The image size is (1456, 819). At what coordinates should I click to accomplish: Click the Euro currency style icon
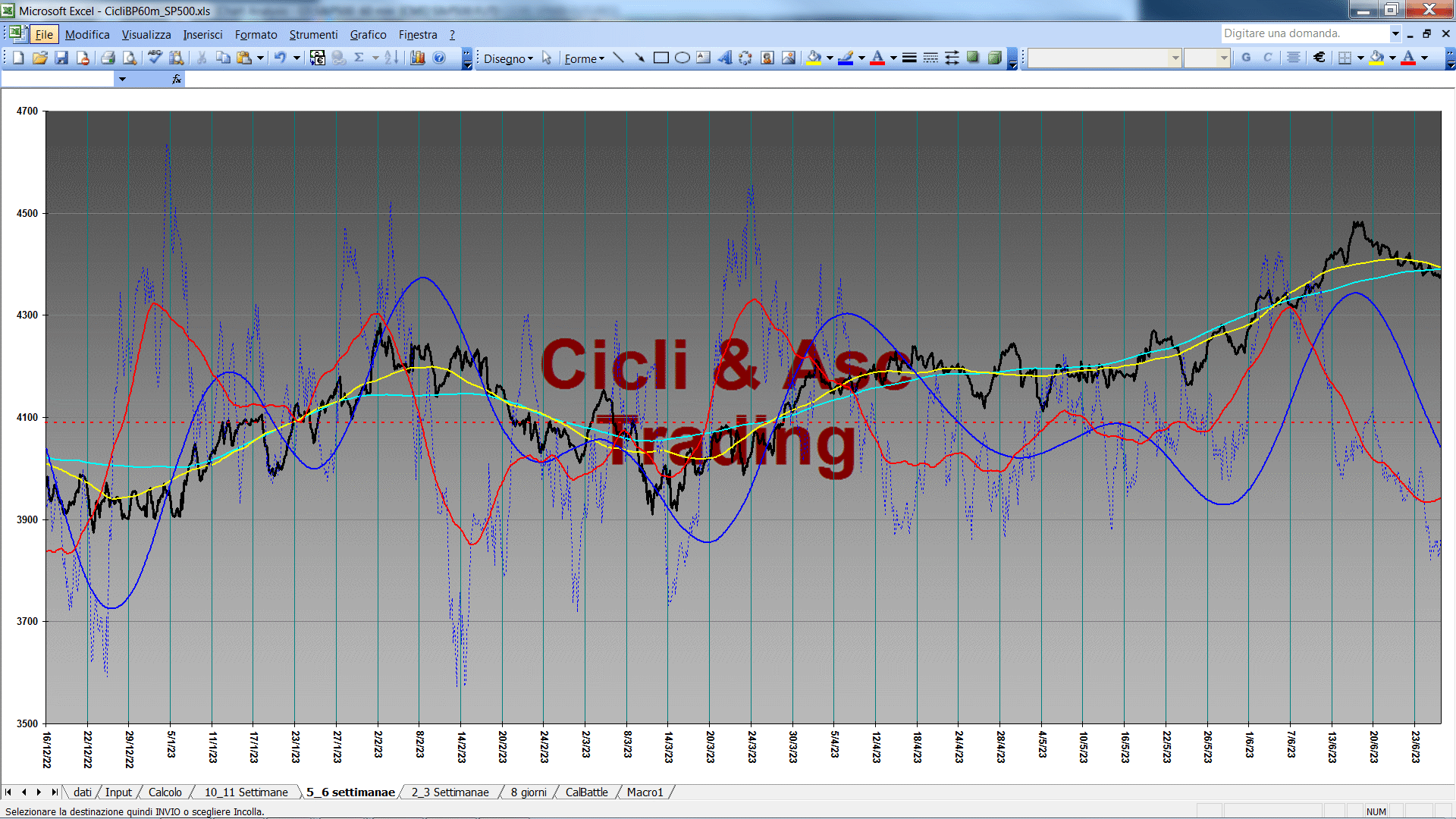pyautogui.click(x=1319, y=58)
